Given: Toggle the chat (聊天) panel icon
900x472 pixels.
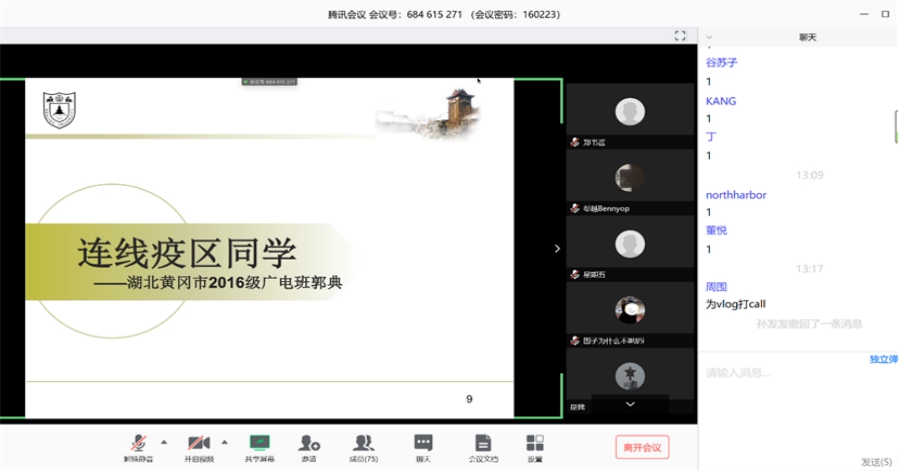Looking at the screenshot, I should click(x=423, y=444).
